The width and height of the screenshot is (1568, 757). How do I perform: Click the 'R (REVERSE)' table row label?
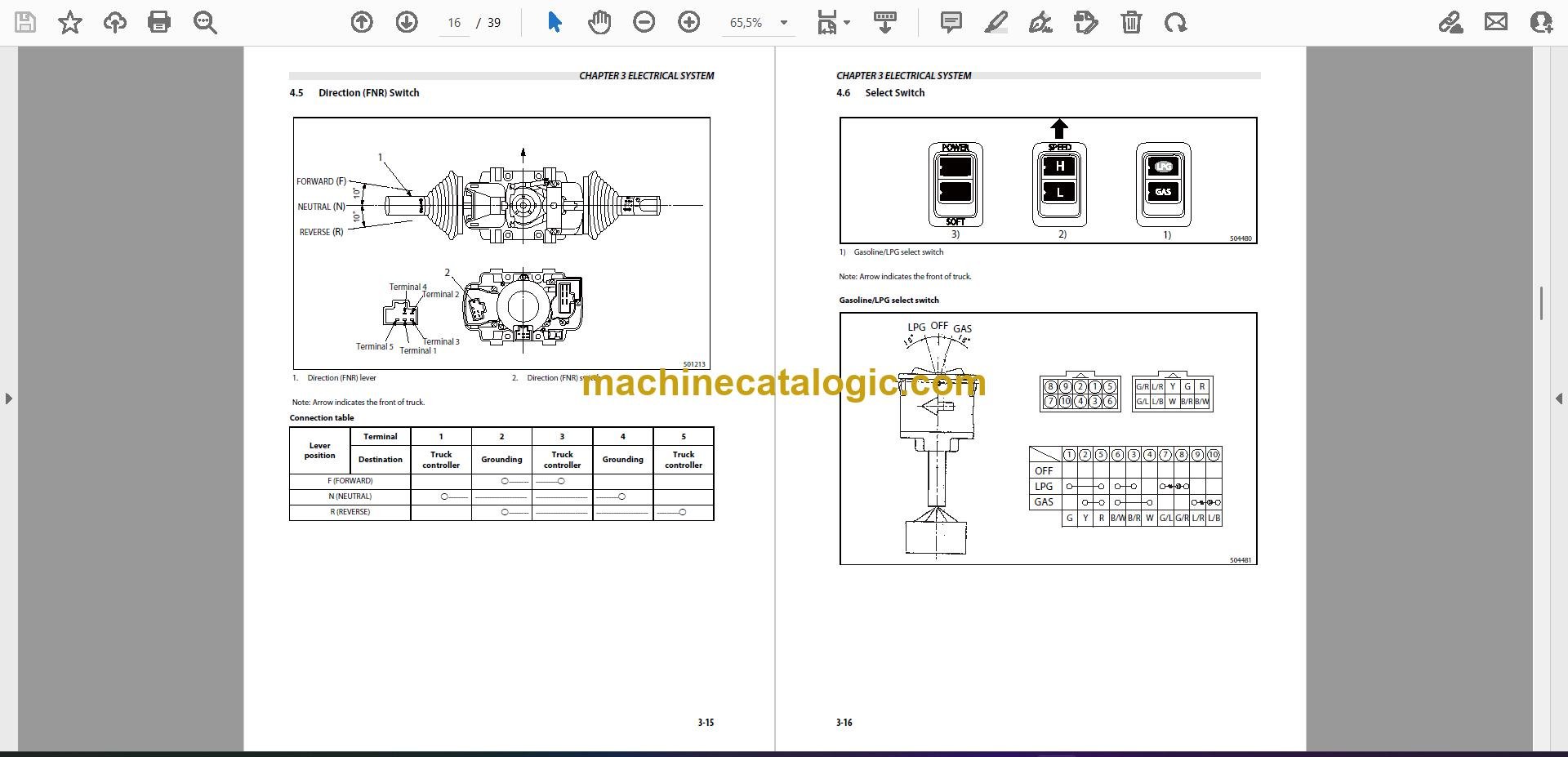(350, 512)
